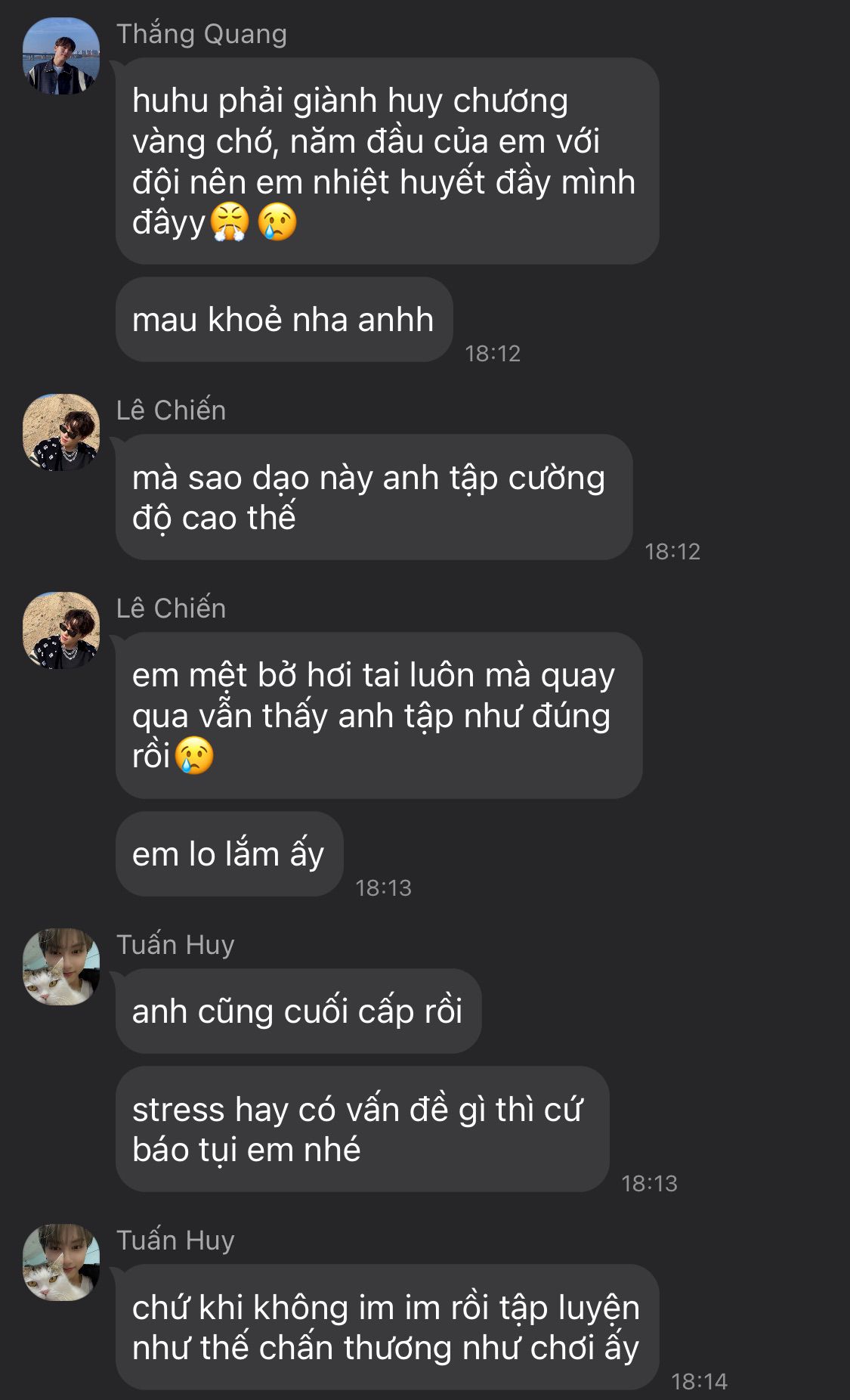
Task: Tap the 'anh cũng cuối cấp rồi' message
Action: 298,1011
